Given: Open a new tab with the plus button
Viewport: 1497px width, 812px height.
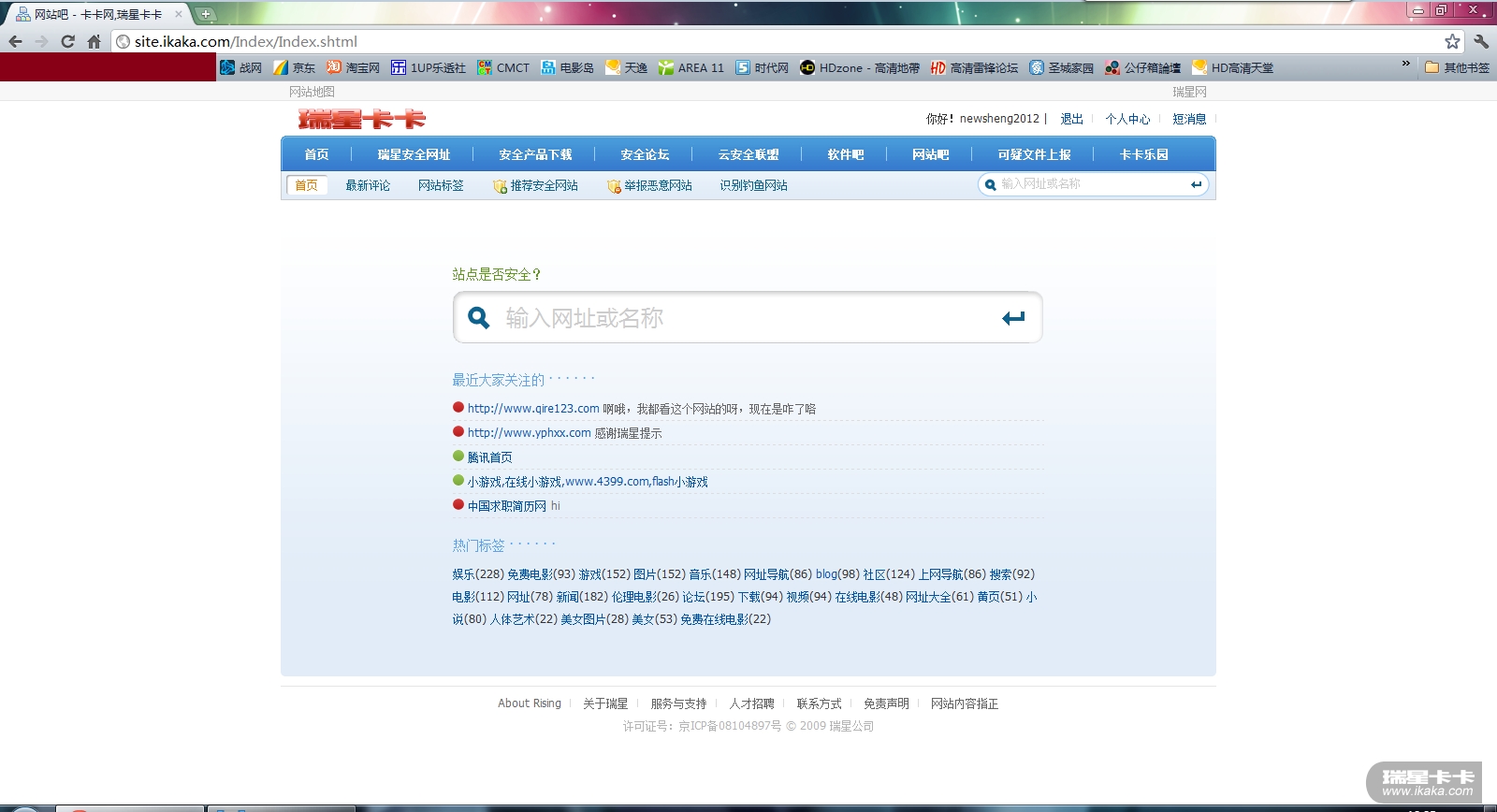Looking at the screenshot, I should coord(206,14).
